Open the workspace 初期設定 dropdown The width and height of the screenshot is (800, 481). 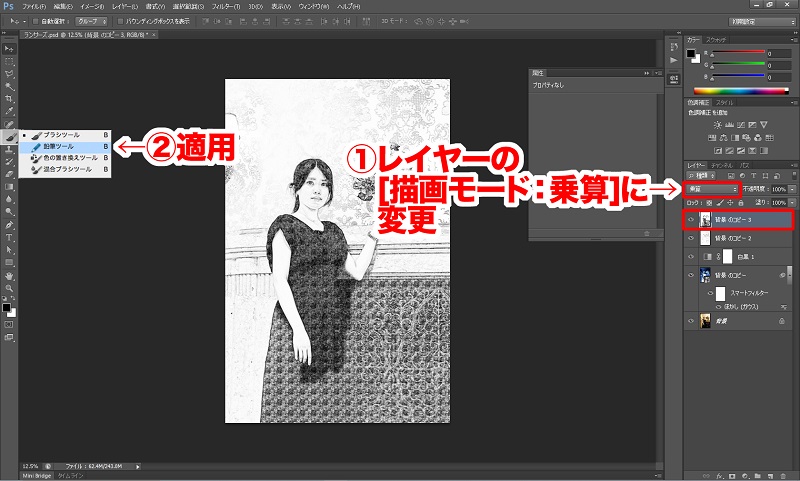(762, 22)
